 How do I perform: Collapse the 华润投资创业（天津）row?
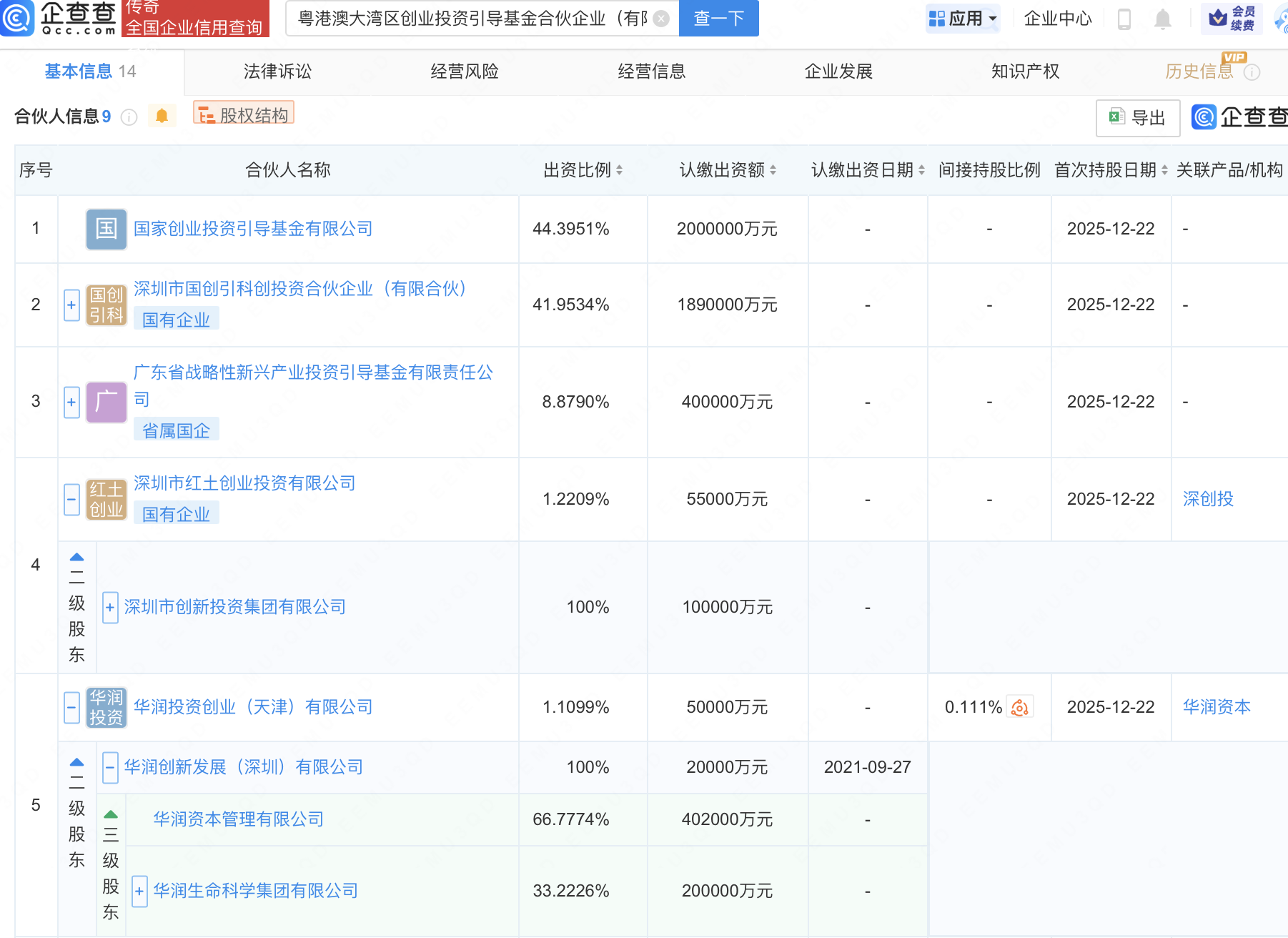click(x=71, y=708)
